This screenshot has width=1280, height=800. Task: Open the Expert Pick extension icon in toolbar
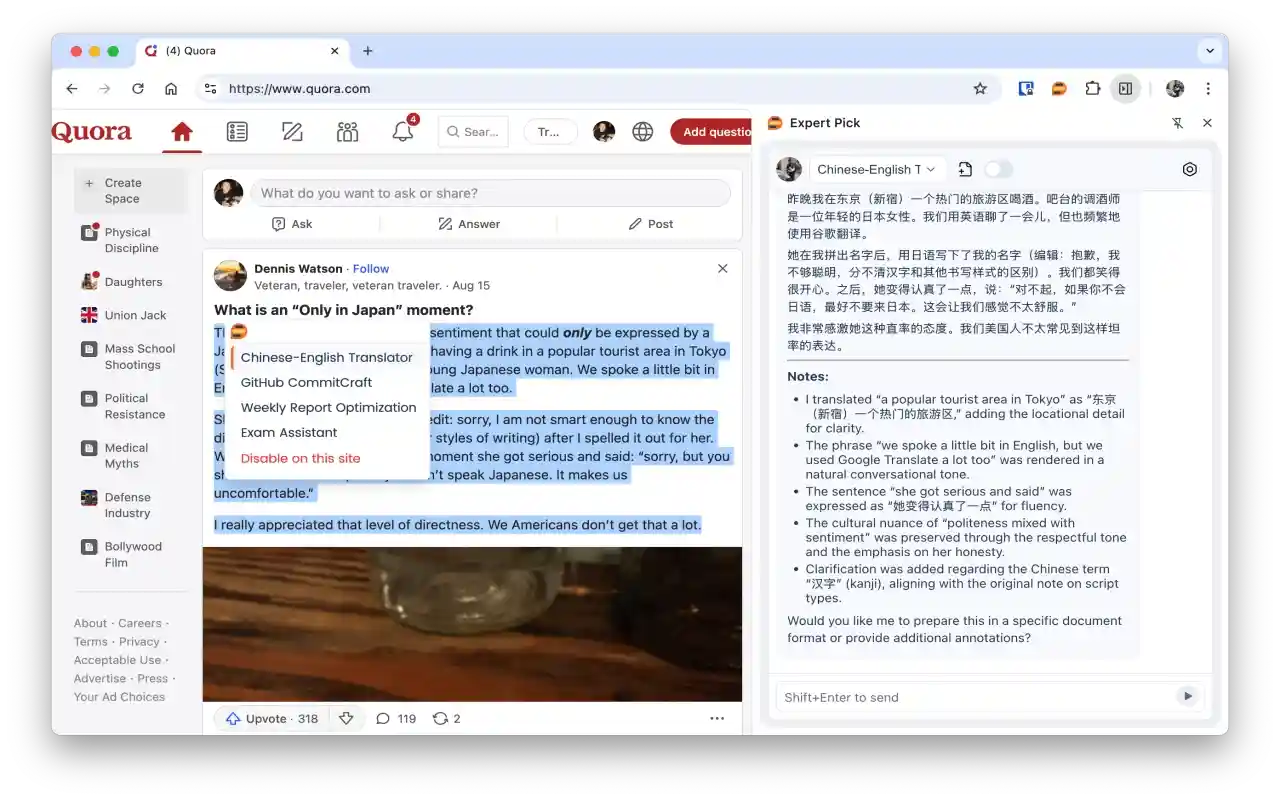pos(1059,89)
